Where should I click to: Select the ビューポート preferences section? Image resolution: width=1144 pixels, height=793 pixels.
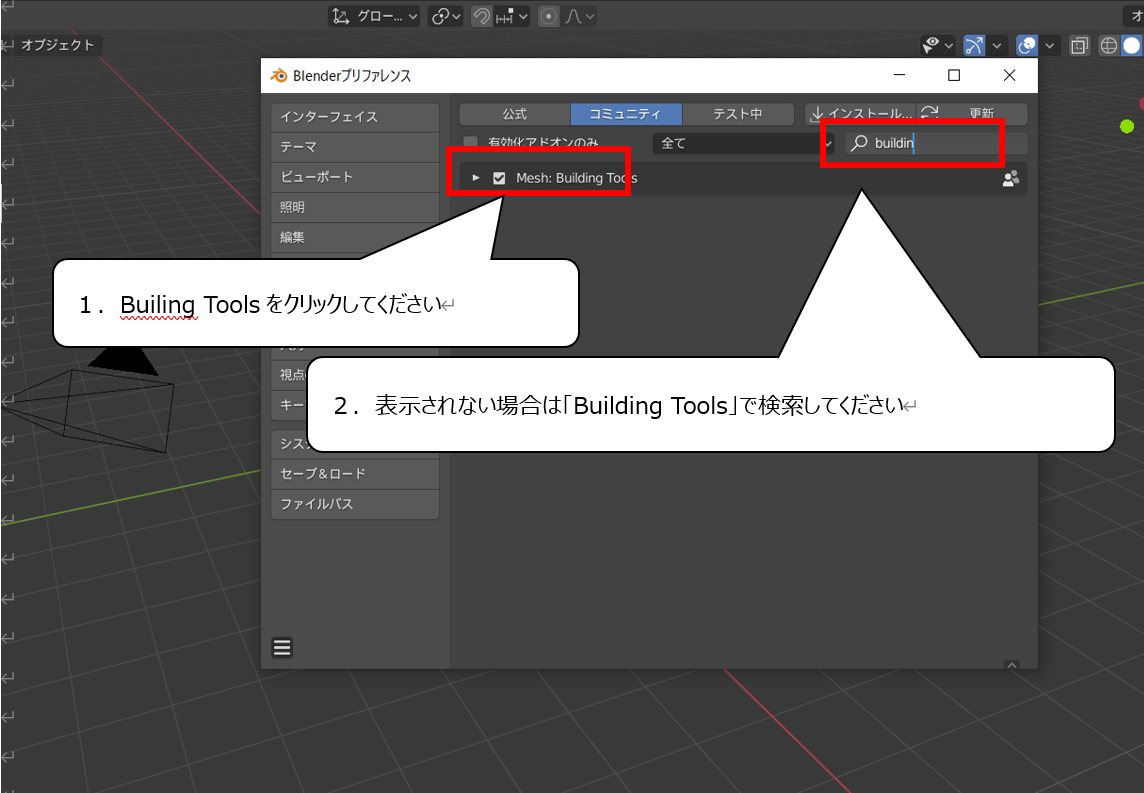coord(355,177)
